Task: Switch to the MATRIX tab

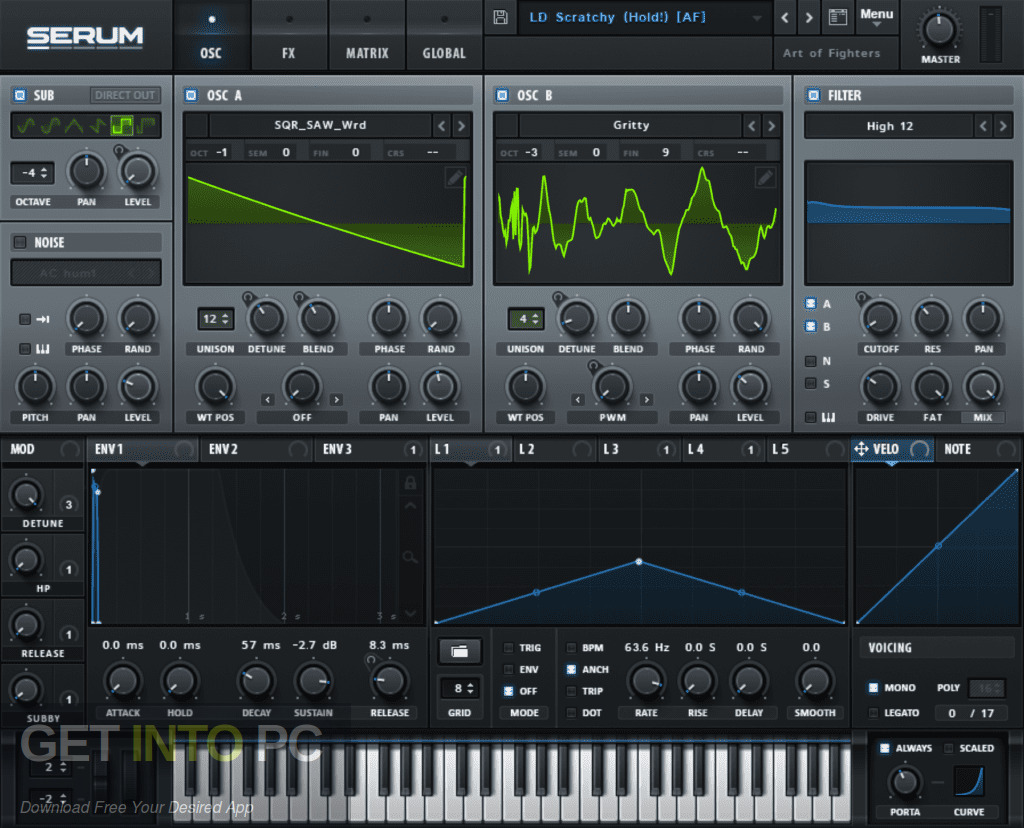Action: point(367,35)
